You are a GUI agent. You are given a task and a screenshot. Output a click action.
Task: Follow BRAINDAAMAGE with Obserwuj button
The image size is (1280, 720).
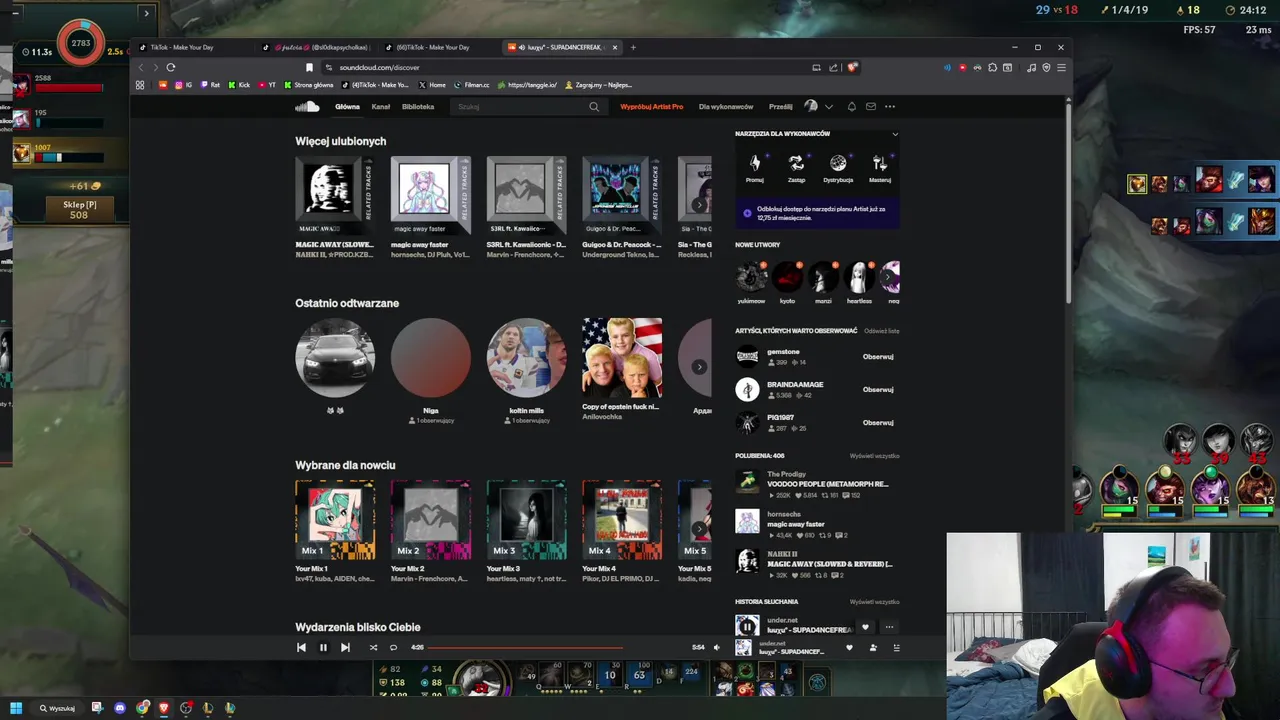pyautogui.click(x=878, y=389)
